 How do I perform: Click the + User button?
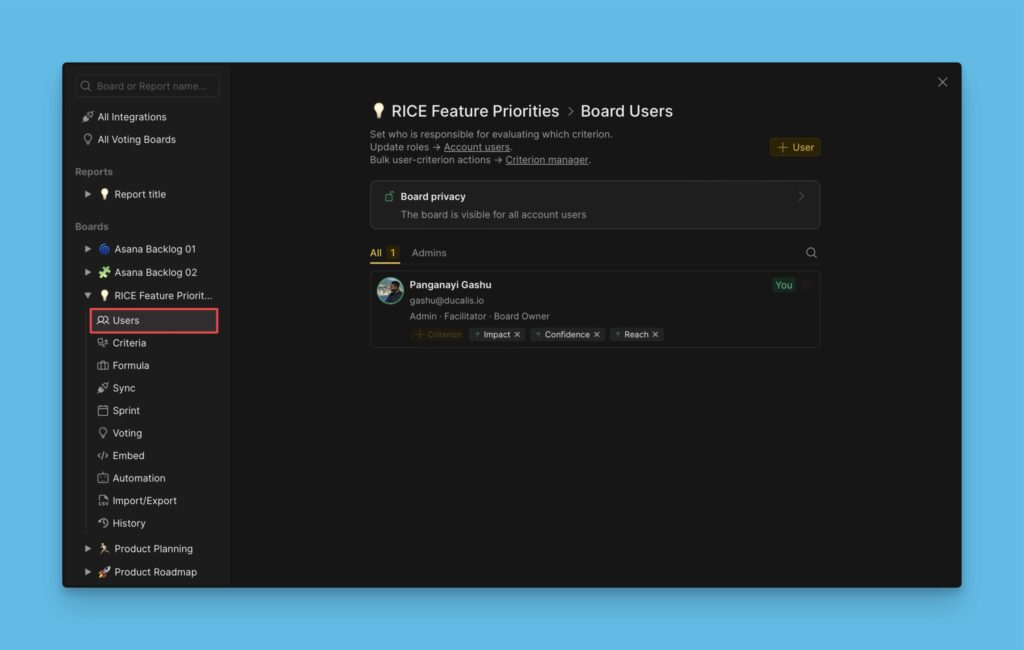795,146
